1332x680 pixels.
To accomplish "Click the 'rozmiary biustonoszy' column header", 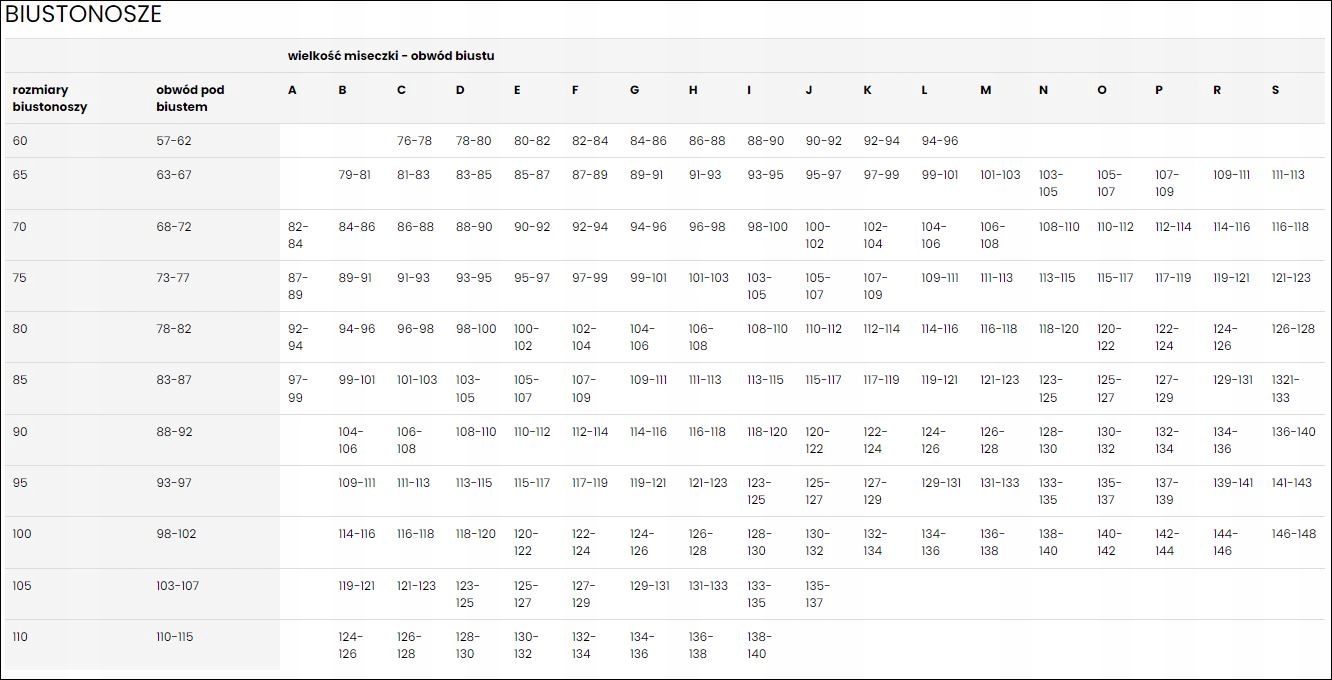I will 50,98.
